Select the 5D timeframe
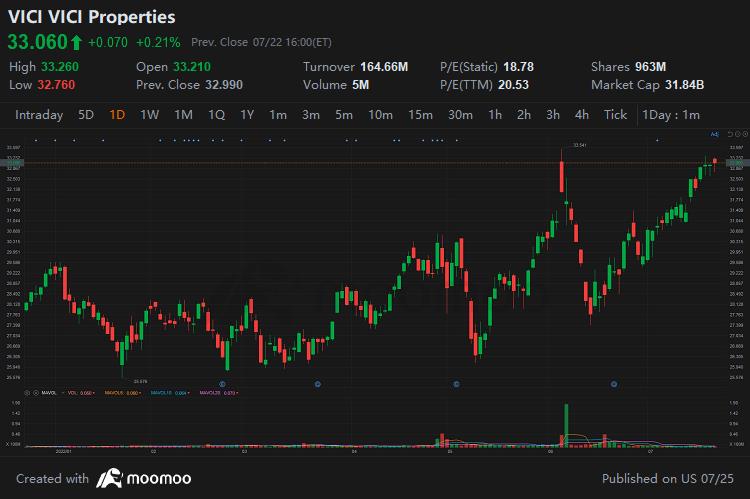Viewport: 750px width, 499px height. [x=86, y=115]
